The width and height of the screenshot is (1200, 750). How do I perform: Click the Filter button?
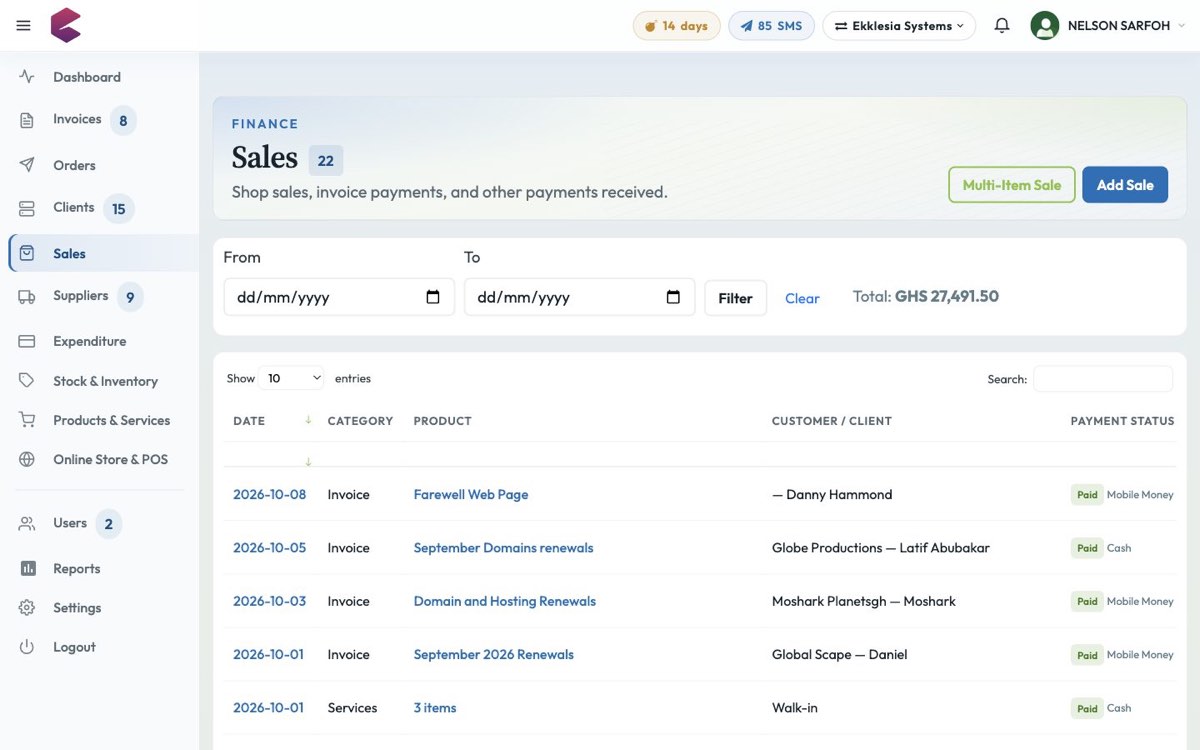pyautogui.click(x=735, y=298)
